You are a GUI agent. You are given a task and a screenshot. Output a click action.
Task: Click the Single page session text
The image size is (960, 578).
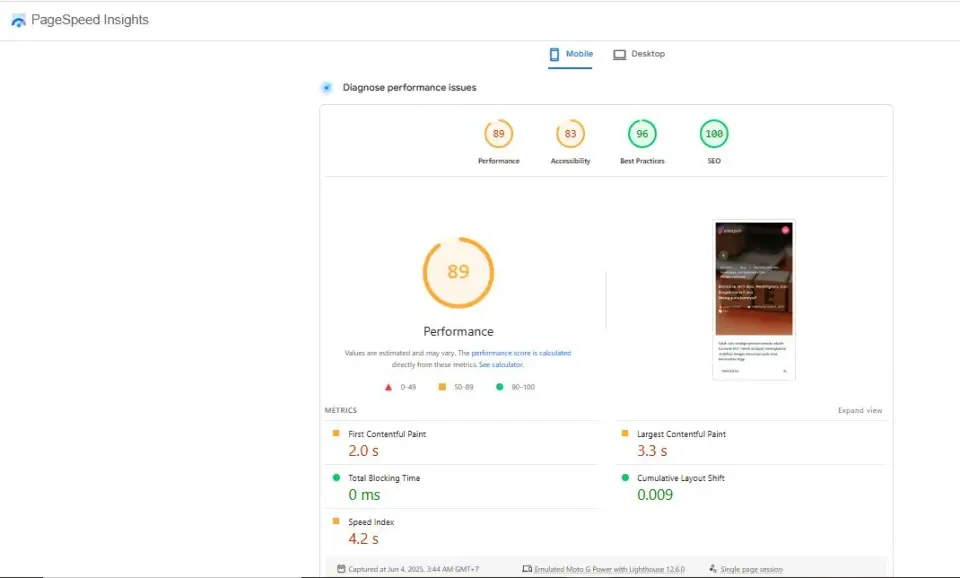point(751,569)
